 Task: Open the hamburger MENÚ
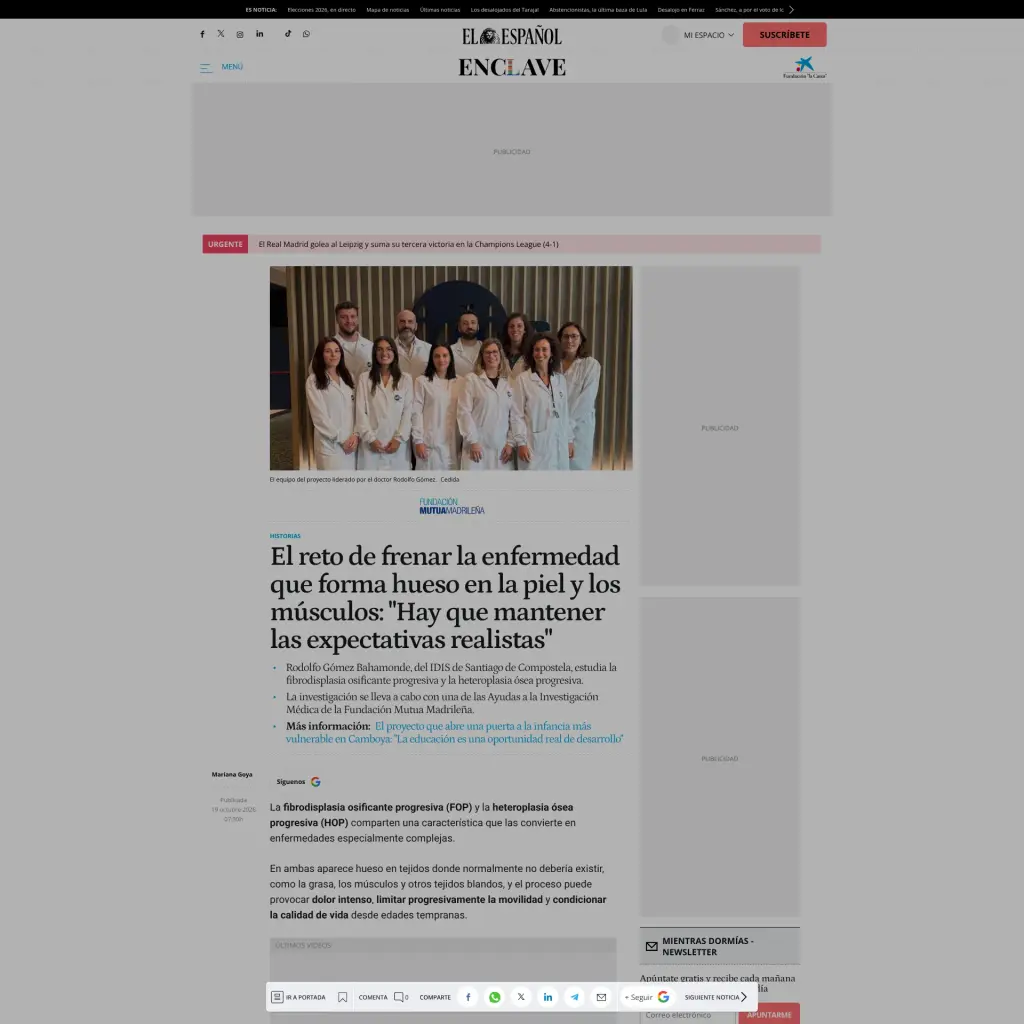[x=221, y=67]
